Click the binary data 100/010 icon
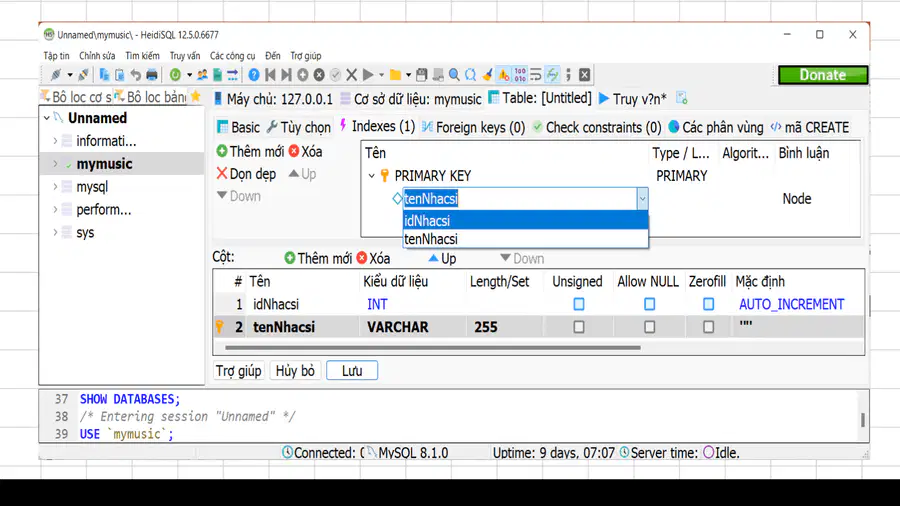The width and height of the screenshot is (900, 506). pyautogui.click(x=520, y=75)
